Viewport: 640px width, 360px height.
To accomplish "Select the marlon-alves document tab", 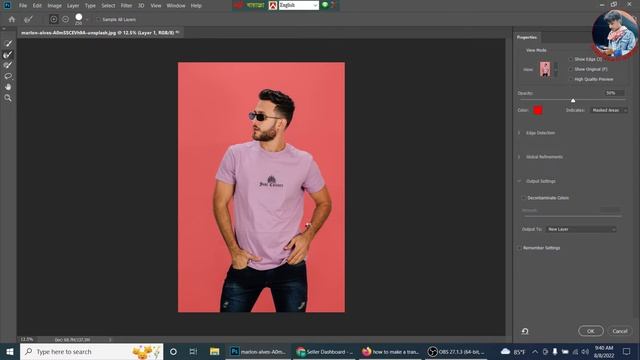I will (x=100, y=32).
